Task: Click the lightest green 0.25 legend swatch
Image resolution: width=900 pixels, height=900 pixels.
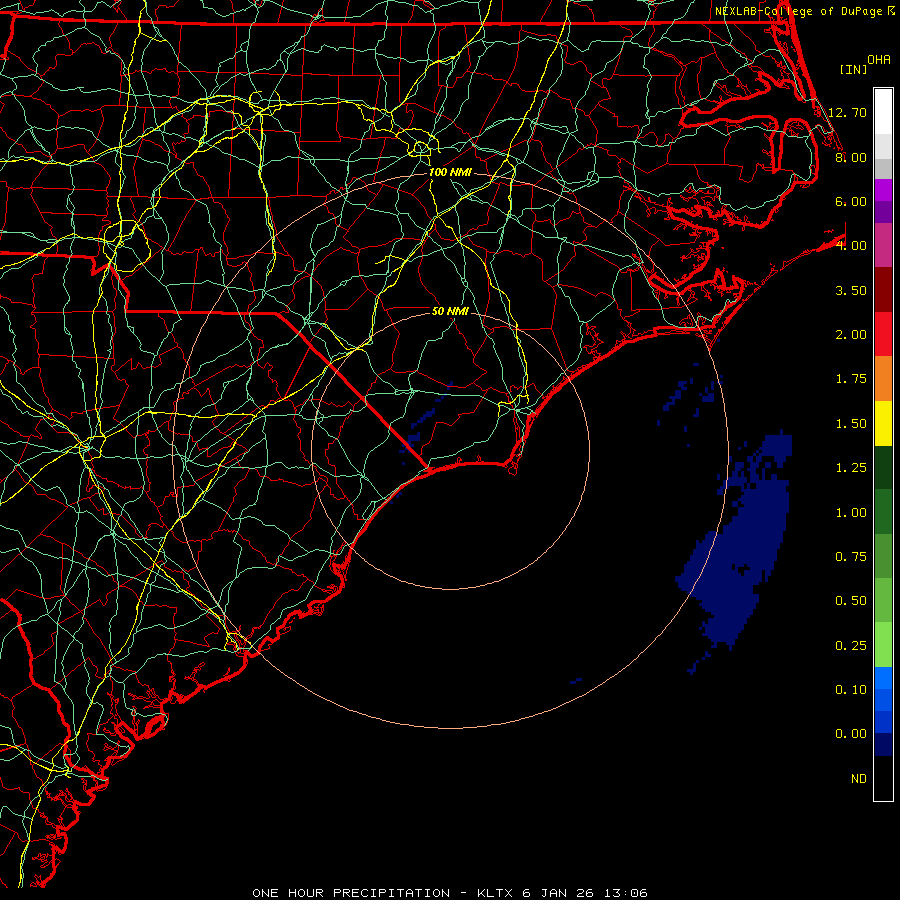Action: pos(883,645)
